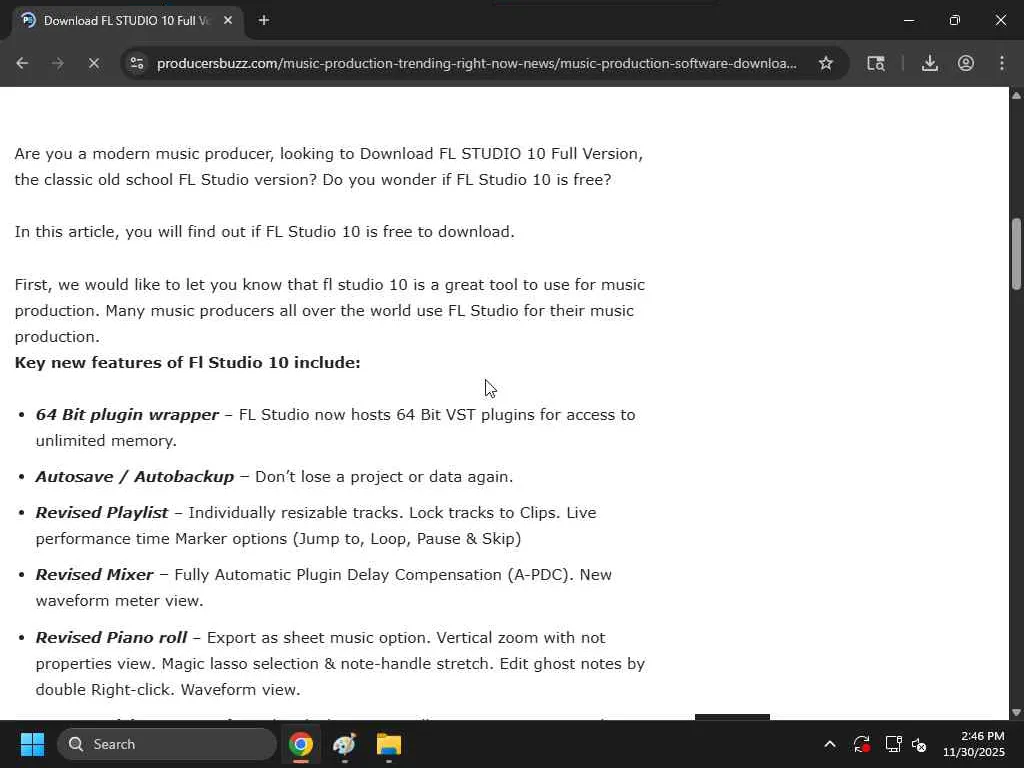Click the producersbuzz.com address bar
The width and height of the screenshot is (1024, 768).
(x=477, y=63)
